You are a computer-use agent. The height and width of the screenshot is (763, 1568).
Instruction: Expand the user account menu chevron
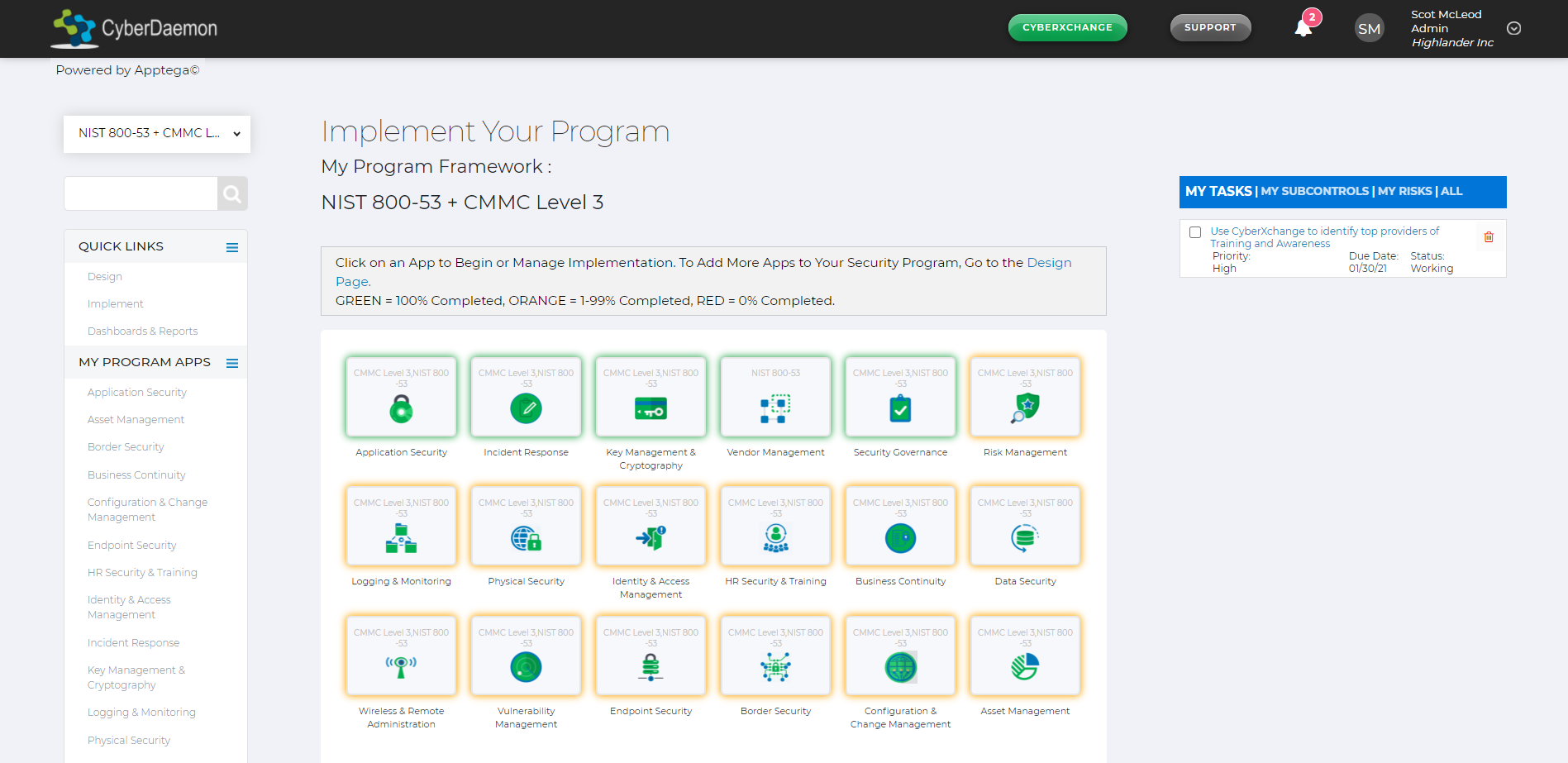tap(1513, 28)
